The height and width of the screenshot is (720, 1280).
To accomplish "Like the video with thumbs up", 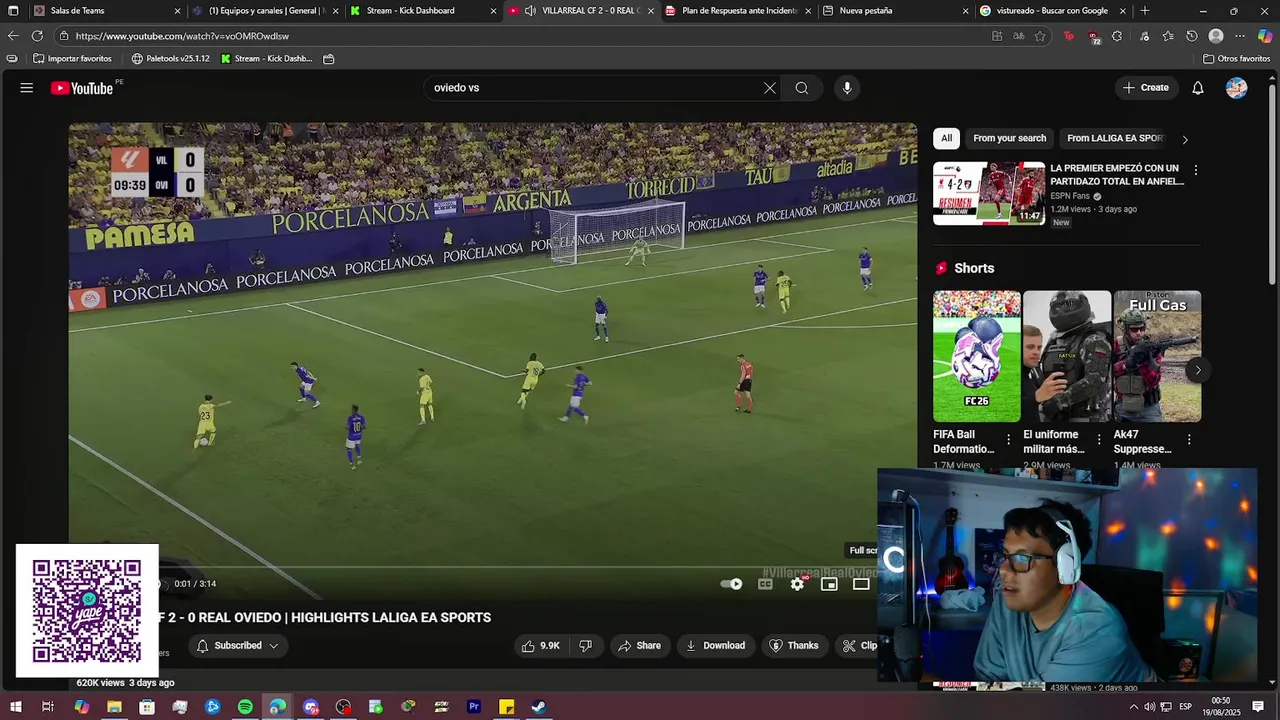I will pos(541,646).
